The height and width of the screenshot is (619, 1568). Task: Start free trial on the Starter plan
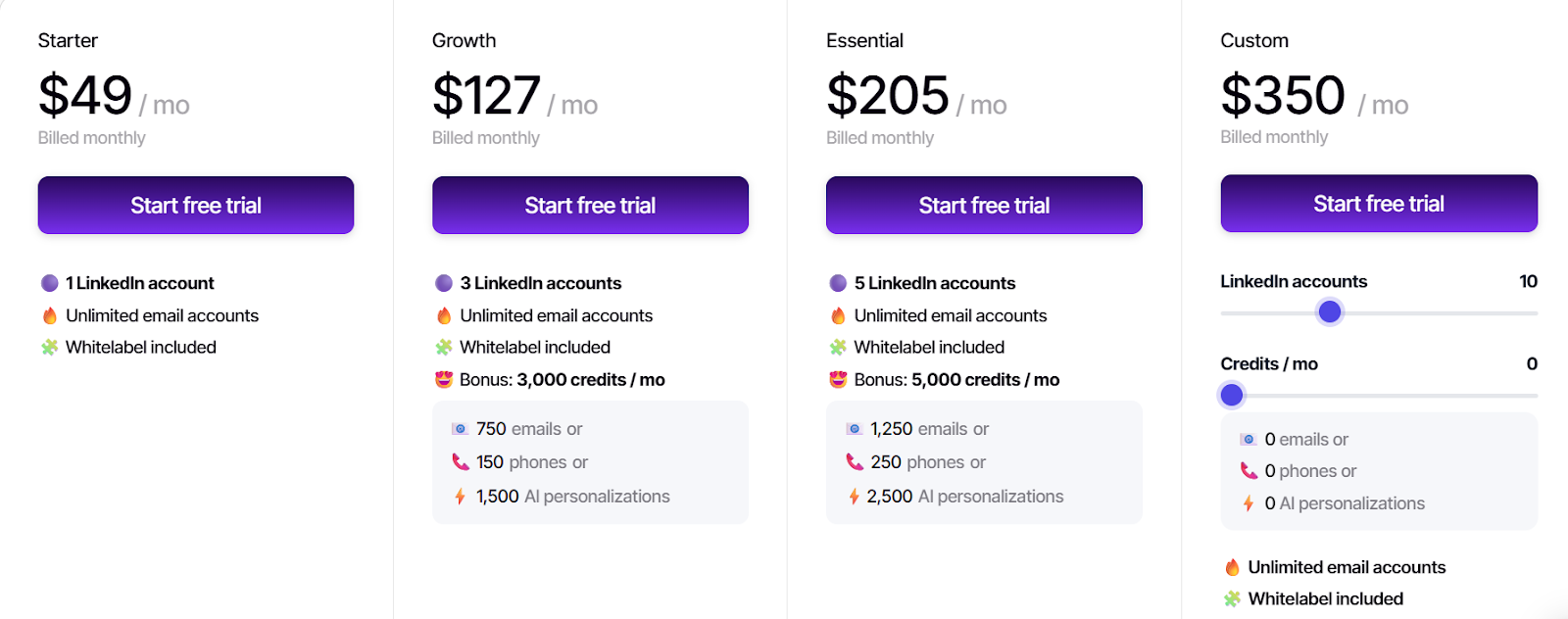pyautogui.click(x=195, y=205)
